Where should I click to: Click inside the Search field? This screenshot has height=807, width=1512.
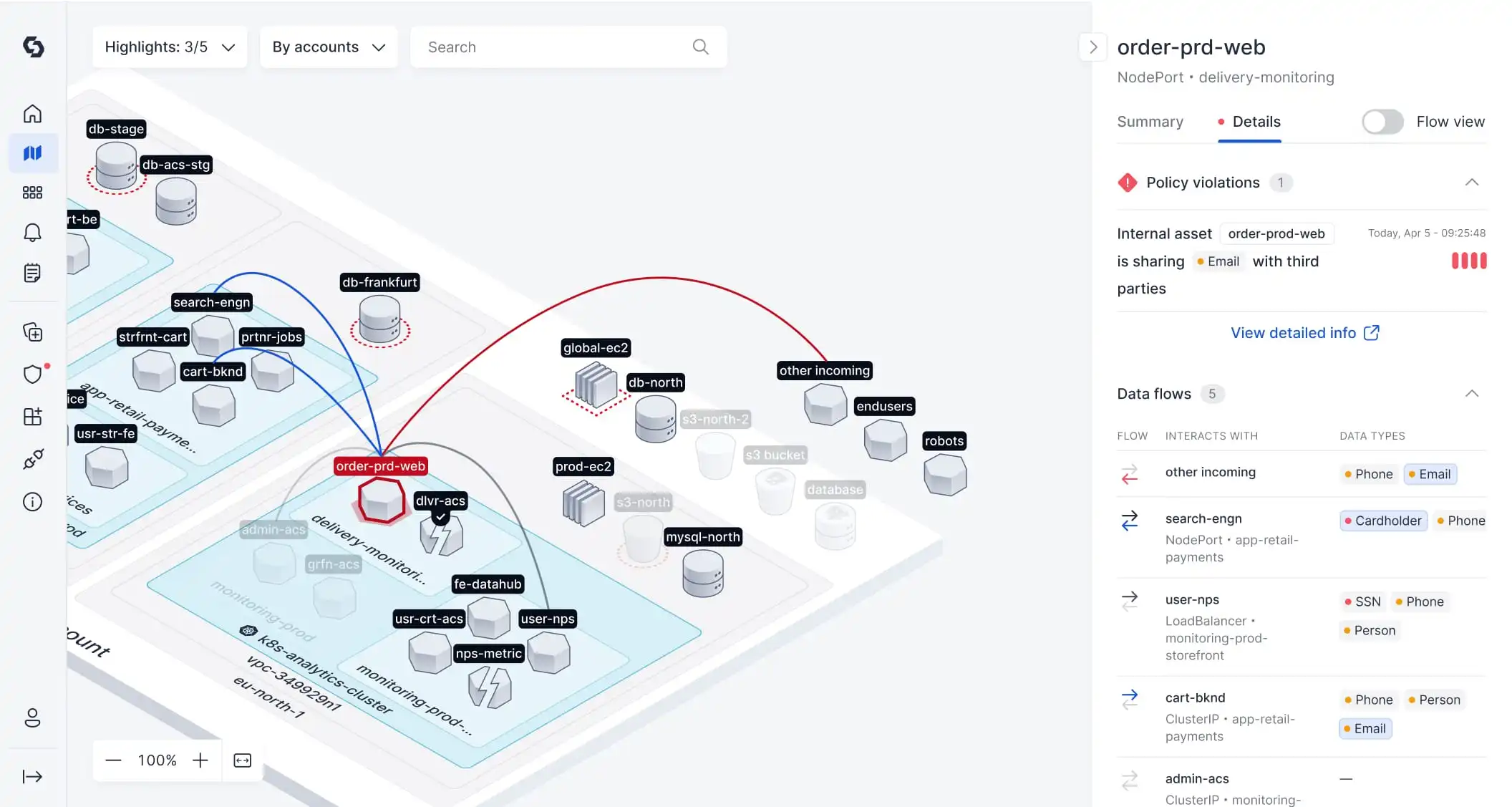click(558, 47)
